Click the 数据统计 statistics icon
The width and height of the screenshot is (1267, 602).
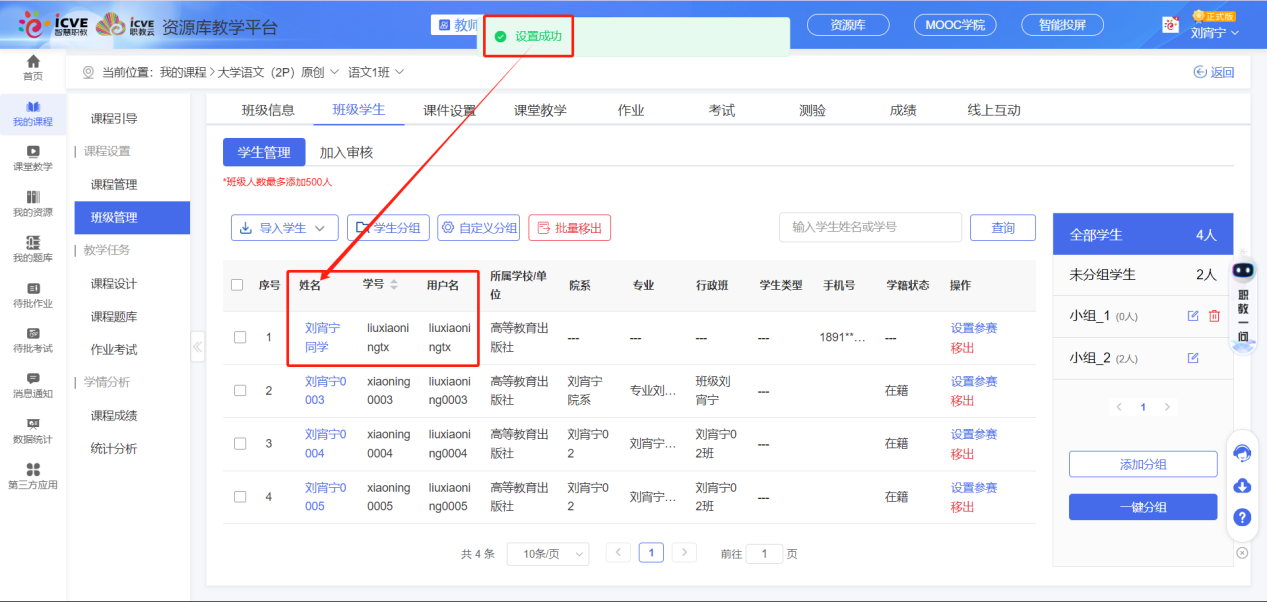[x=32, y=428]
